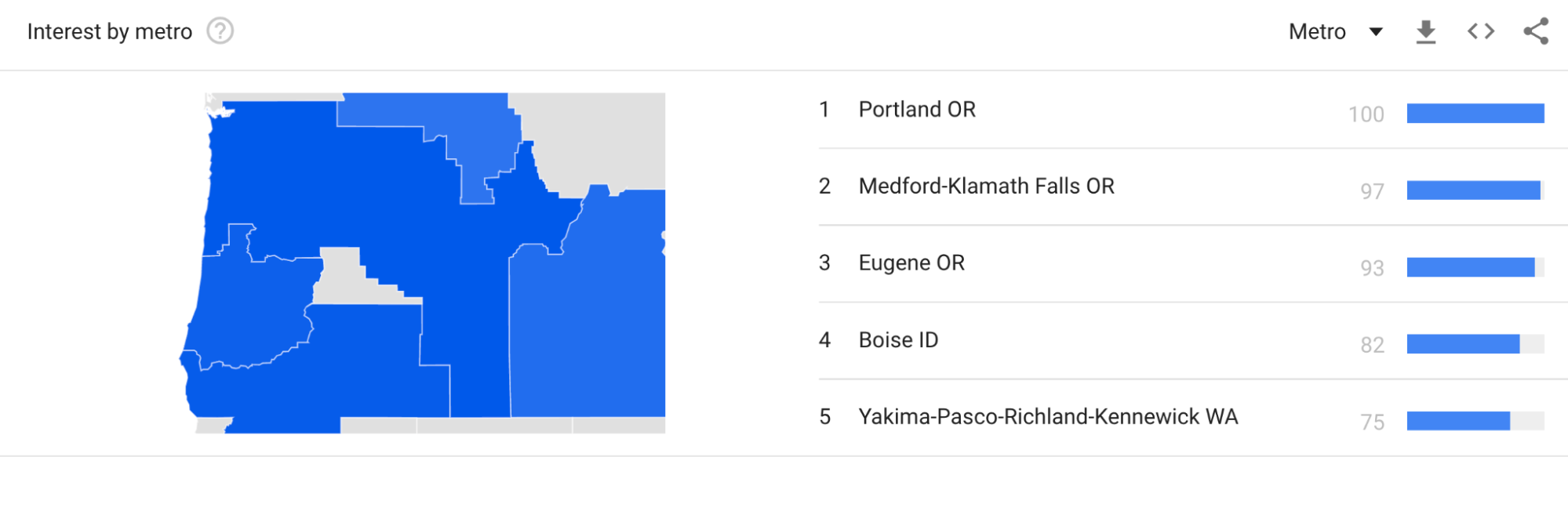The image size is (1568, 522).
Task: Click the circled question mark beside Interest by metro
Action: [220, 31]
